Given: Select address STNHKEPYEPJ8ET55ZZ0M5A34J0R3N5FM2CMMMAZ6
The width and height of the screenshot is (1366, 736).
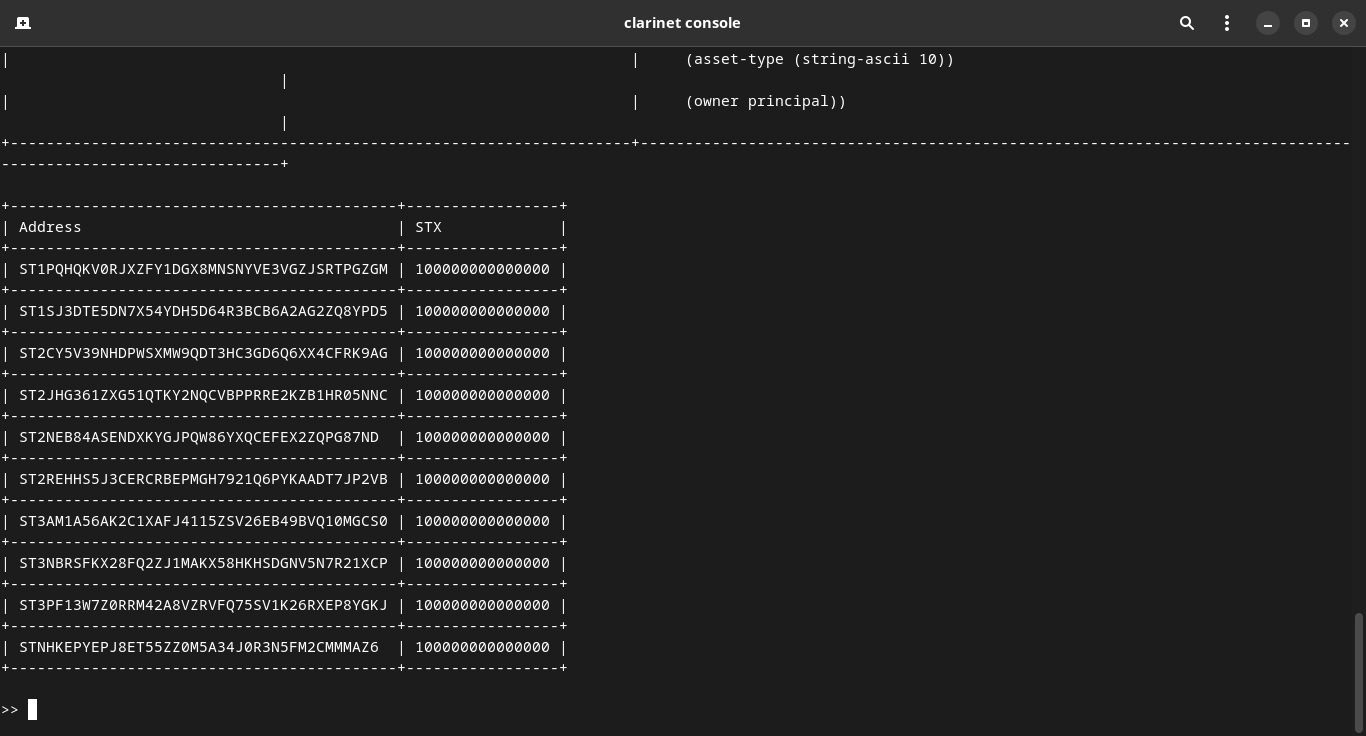Looking at the screenshot, I should coord(199,647).
